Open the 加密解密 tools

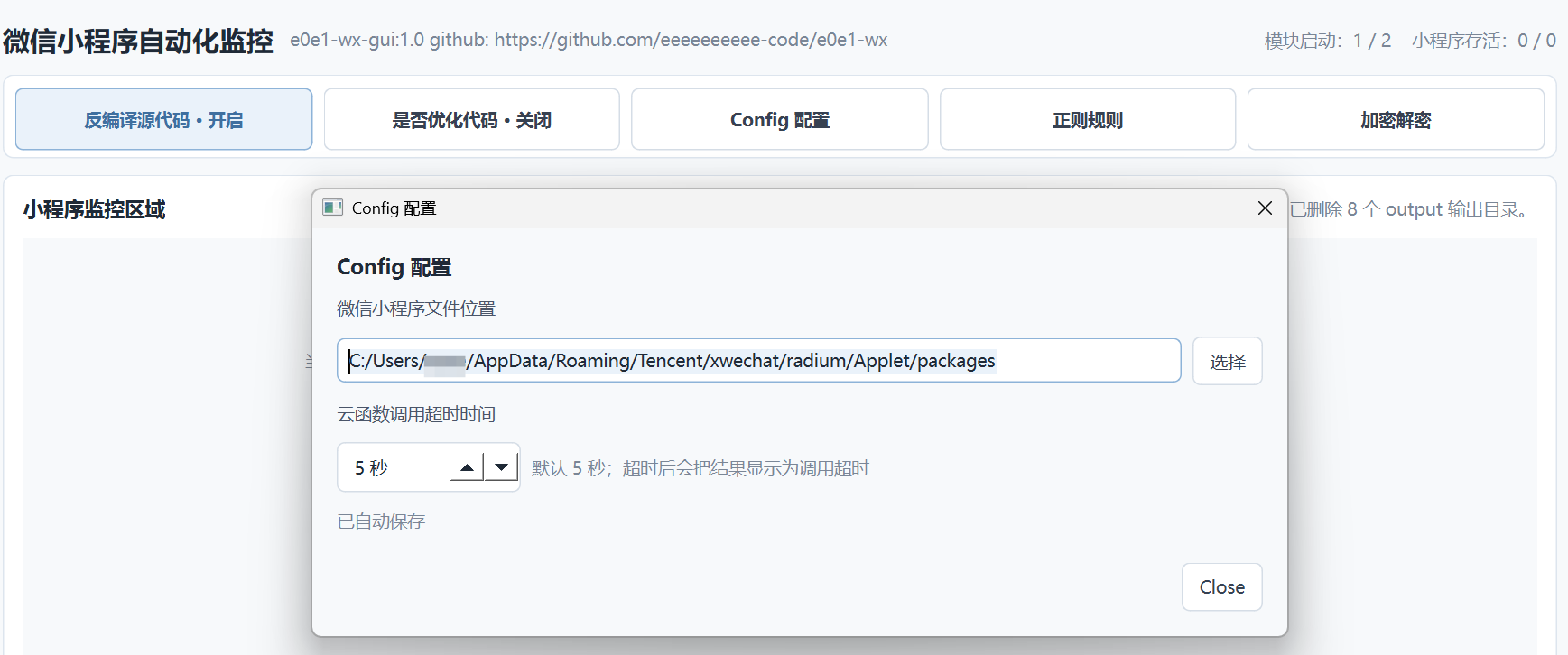pyautogui.click(x=1396, y=119)
